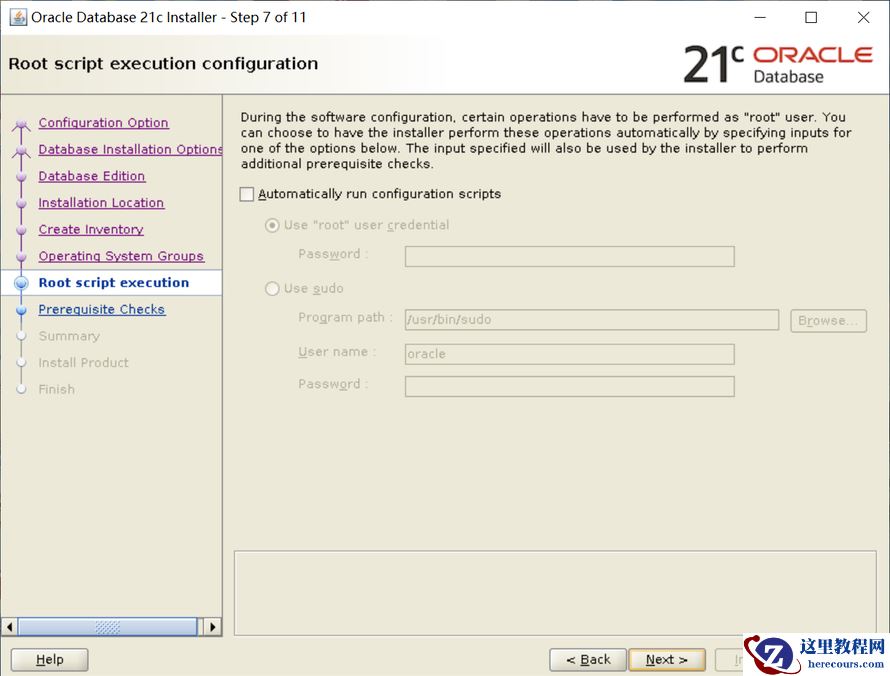Image resolution: width=890 pixels, height=676 pixels.
Task: Click the Program path field /usr/bin/sudo
Action: [x=591, y=320]
